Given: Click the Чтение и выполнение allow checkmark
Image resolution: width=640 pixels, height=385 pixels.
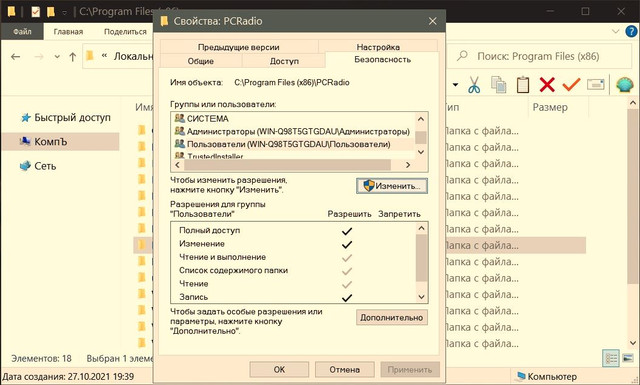Looking at the screenshot, I should pyautogui.click(x=347, y=258).
